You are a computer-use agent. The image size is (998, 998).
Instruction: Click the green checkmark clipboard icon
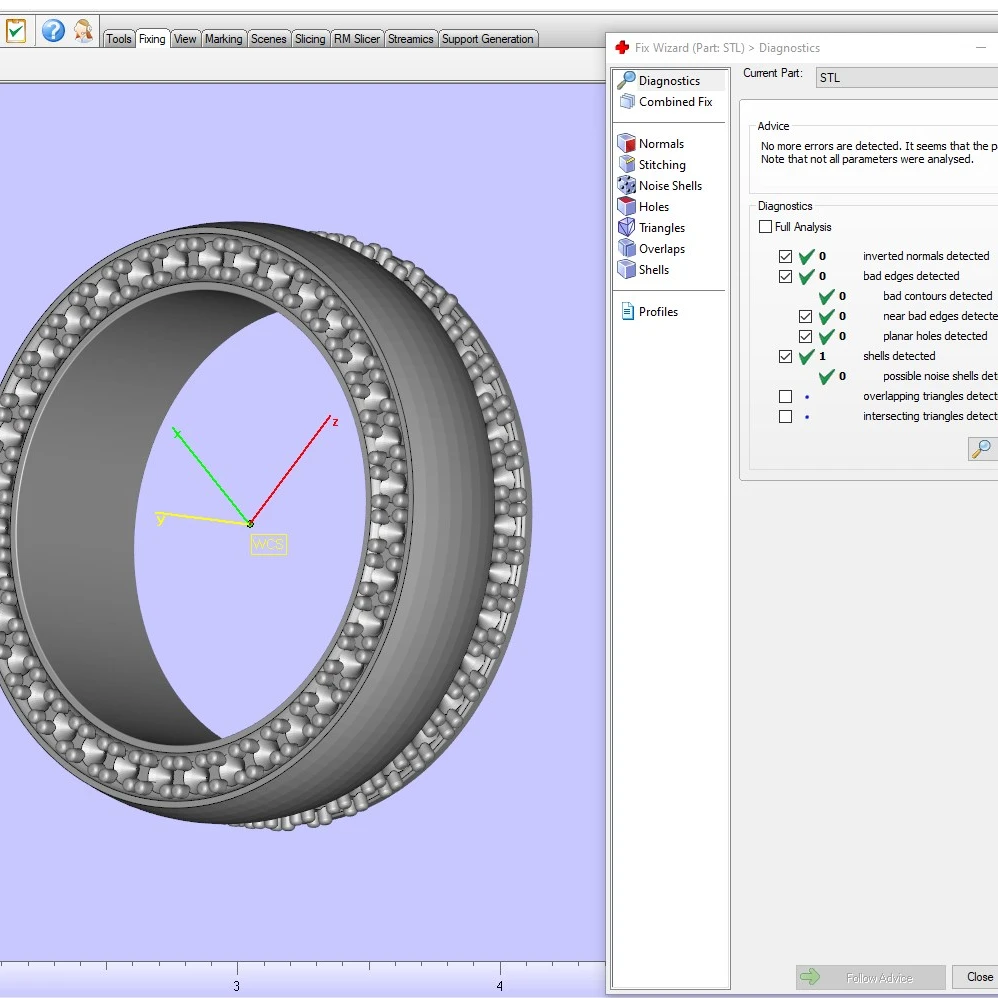coord(16,31)
